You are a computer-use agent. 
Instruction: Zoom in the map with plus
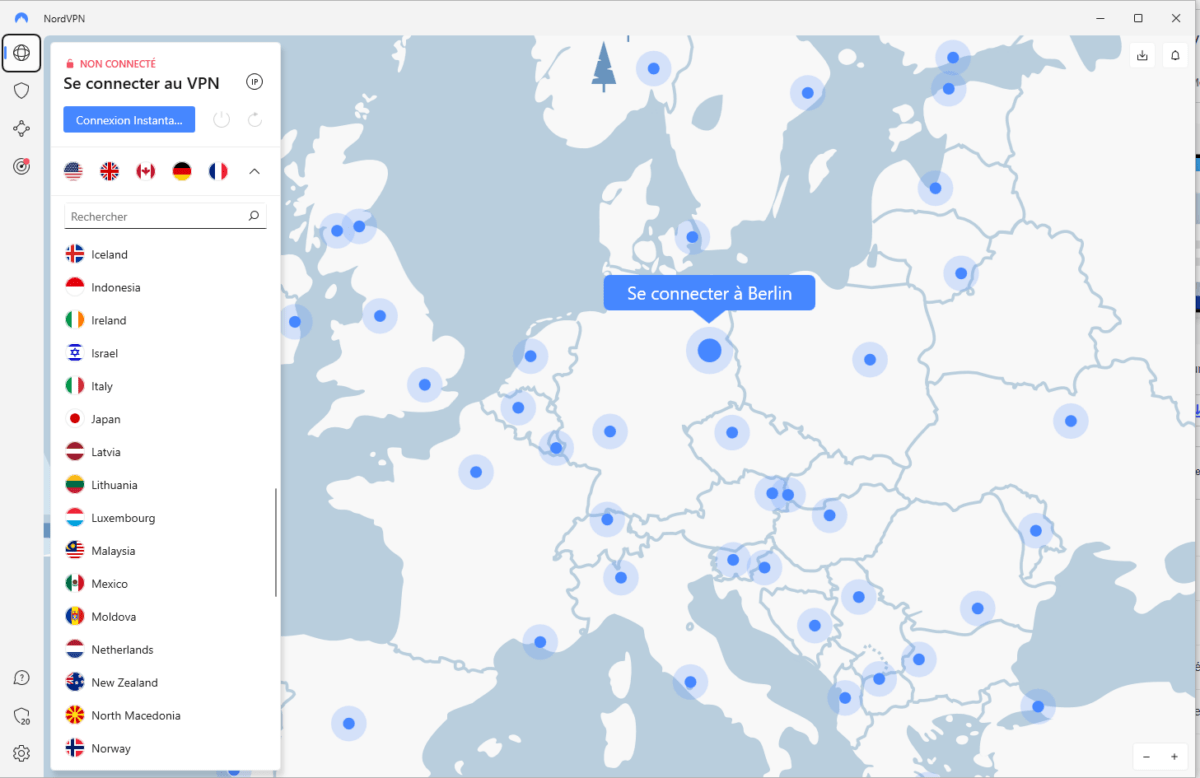tap(1174, 757)
